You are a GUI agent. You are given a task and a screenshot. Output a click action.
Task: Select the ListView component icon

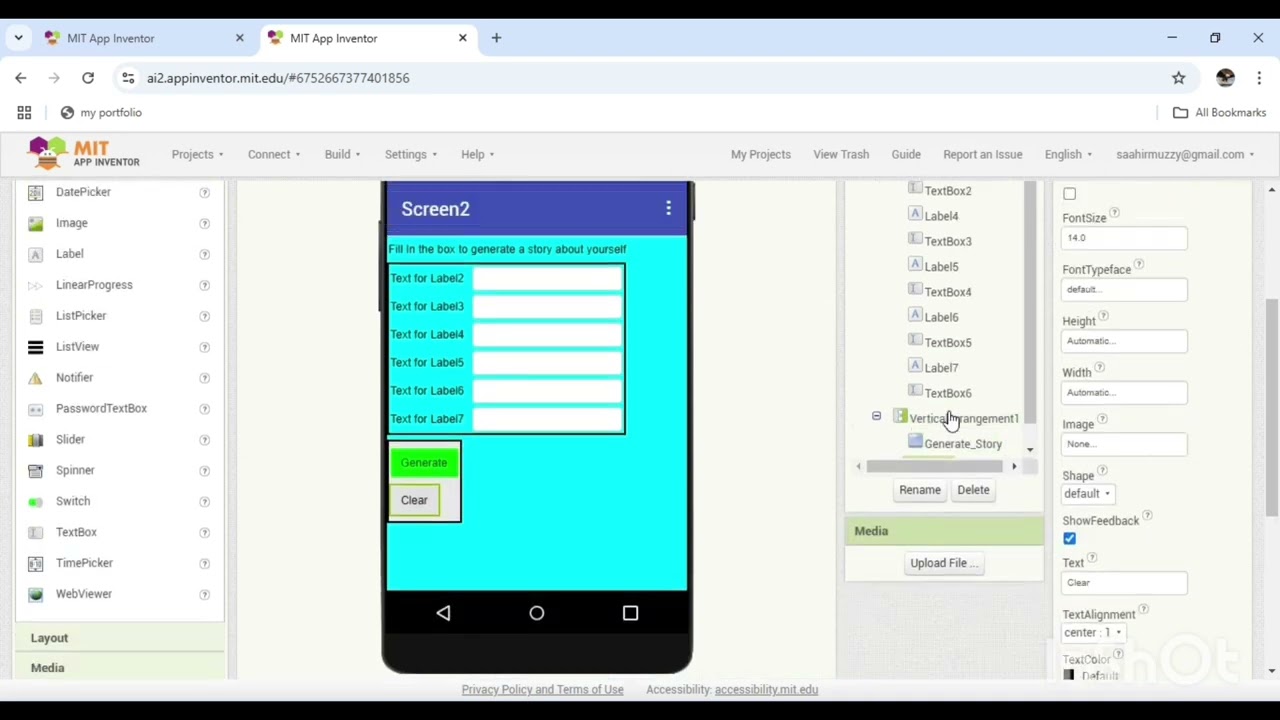[x=36, y=347]
